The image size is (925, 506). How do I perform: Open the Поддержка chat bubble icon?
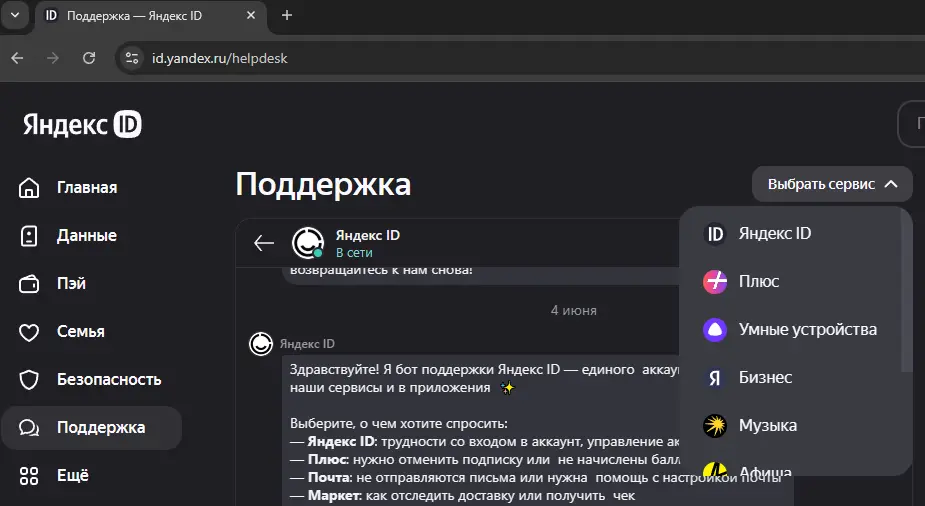(x=29, y=428)
